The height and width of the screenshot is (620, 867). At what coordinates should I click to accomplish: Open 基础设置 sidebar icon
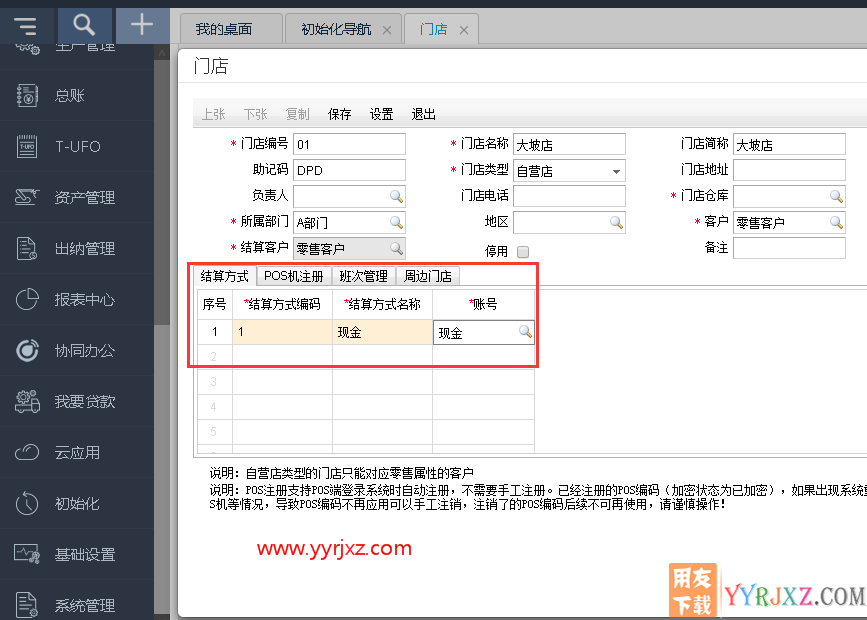[x=27, y=554]
